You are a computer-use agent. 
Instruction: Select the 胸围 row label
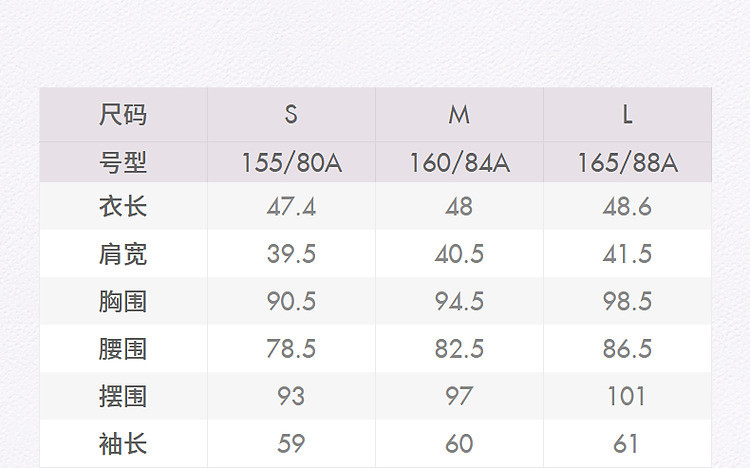(x=123, y=301)
